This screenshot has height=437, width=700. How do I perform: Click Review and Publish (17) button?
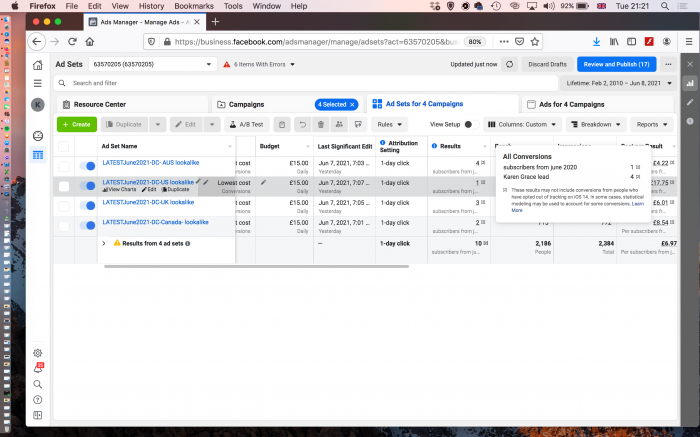617,64
